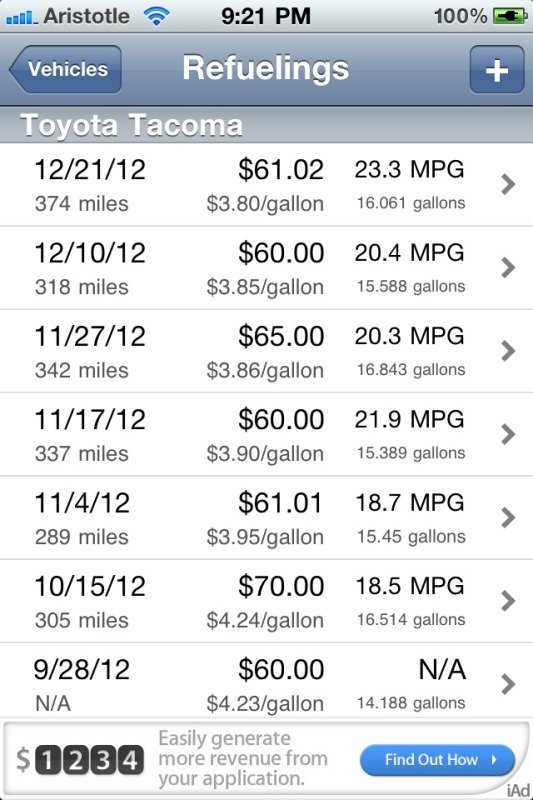The width and height of the screenshot is (533, 800).
Task: Tap the $1234 ad banner graphic
Action: click(x=79, y=760)
